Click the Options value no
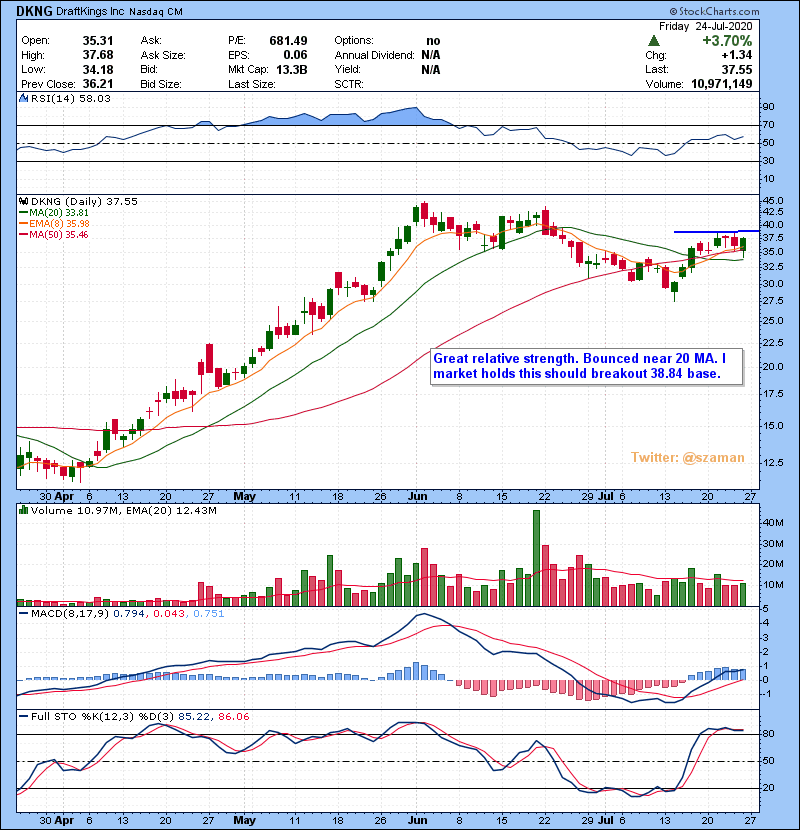Screen dimensions: 800x830 click(433, 41)
